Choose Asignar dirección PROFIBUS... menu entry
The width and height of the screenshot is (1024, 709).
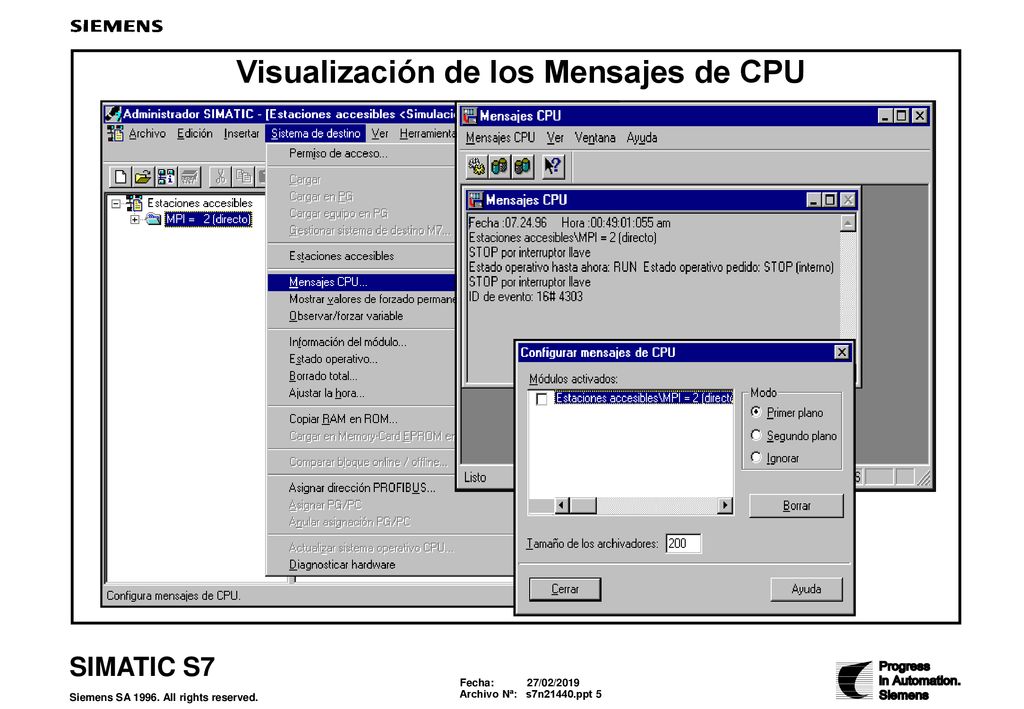360,488
